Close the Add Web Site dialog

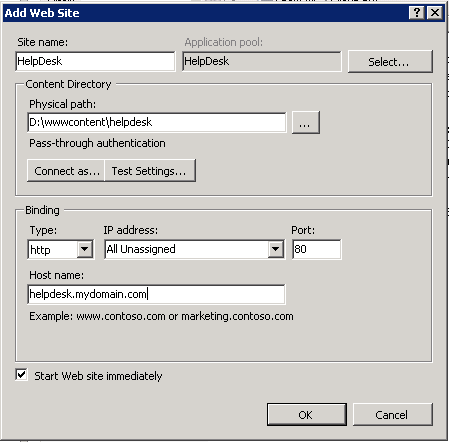[x=435, y=13]
